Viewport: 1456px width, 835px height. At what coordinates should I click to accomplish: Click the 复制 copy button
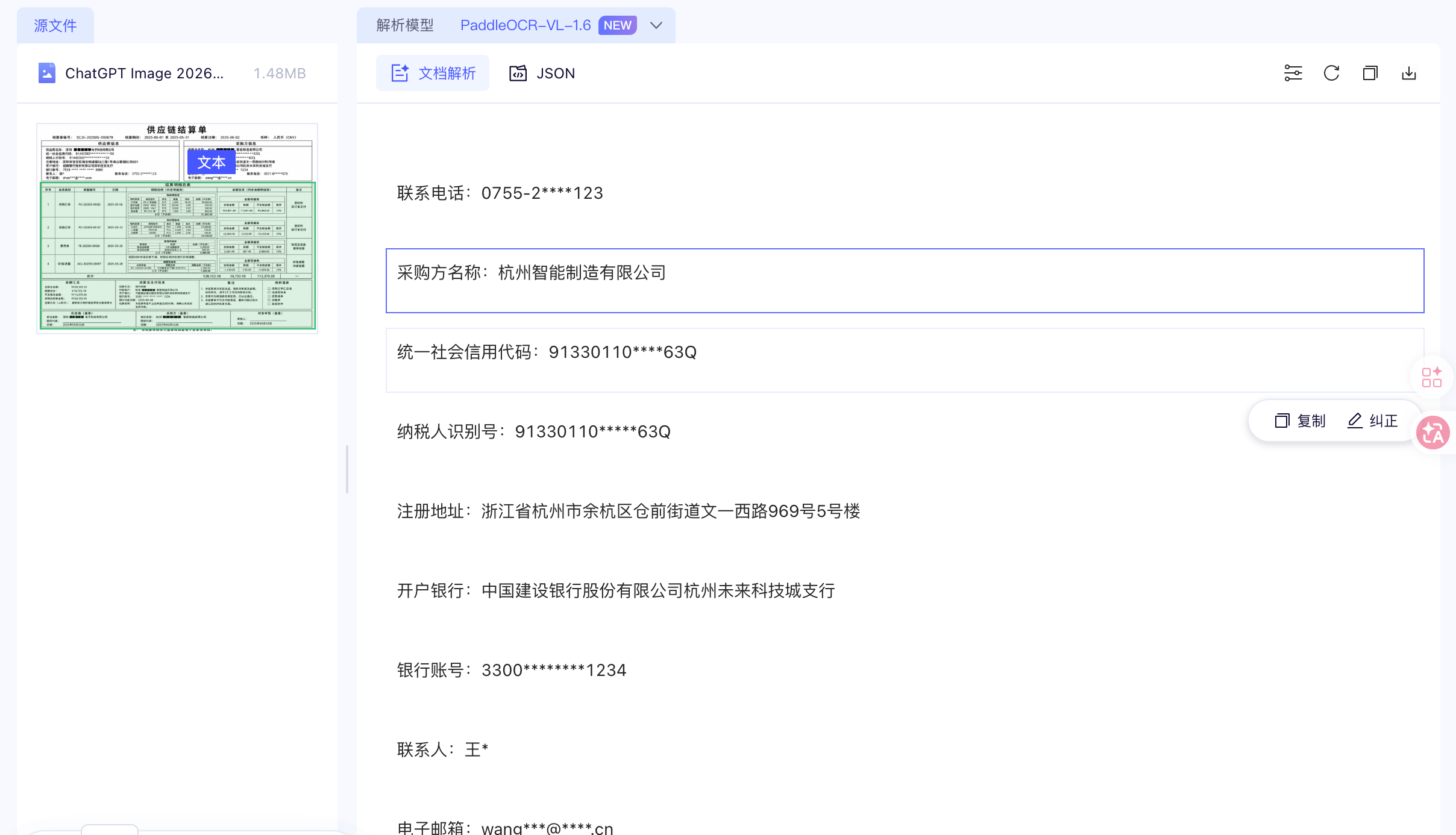[x=1301, y=421]
